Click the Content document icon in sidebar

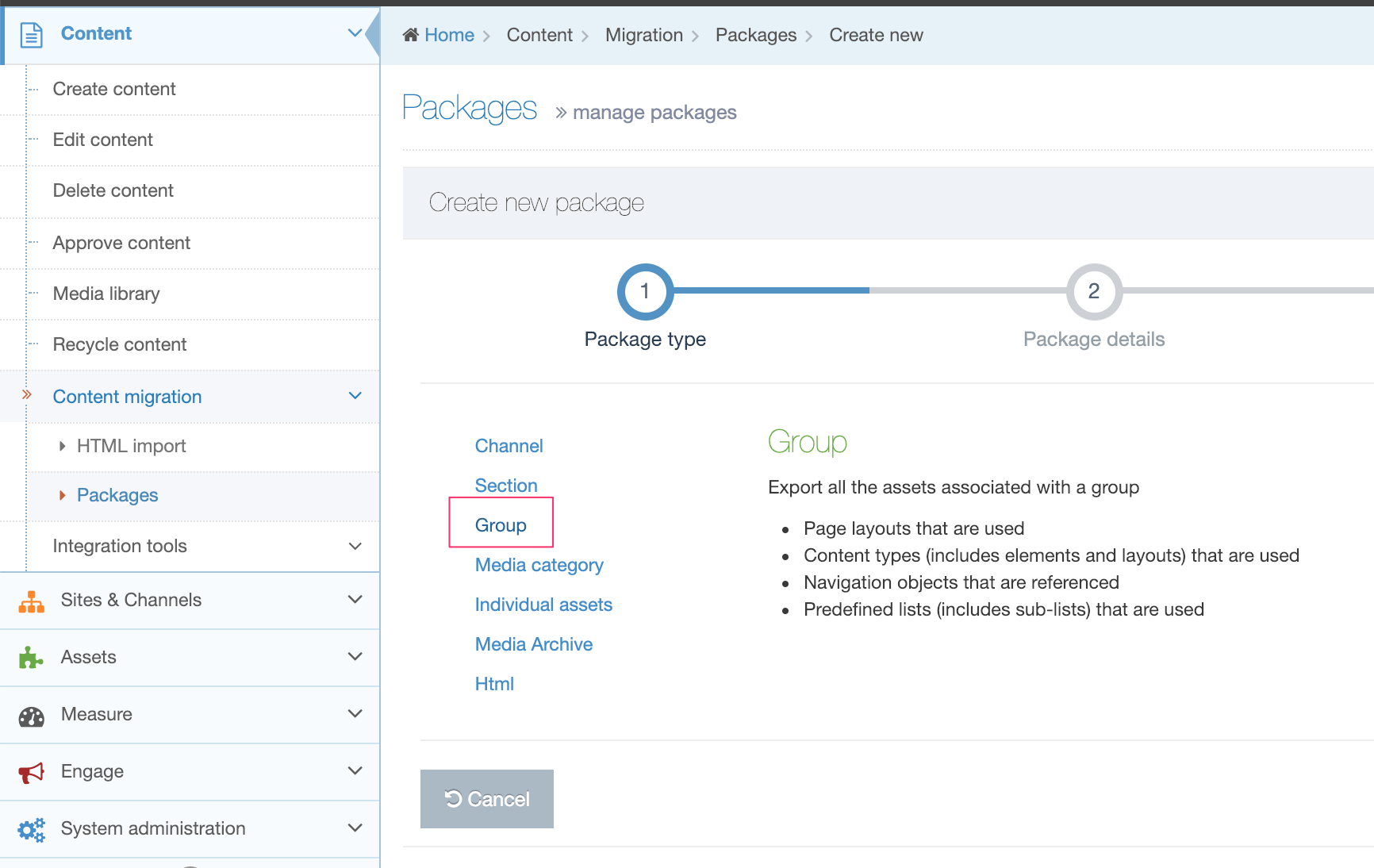coord(31,35)
